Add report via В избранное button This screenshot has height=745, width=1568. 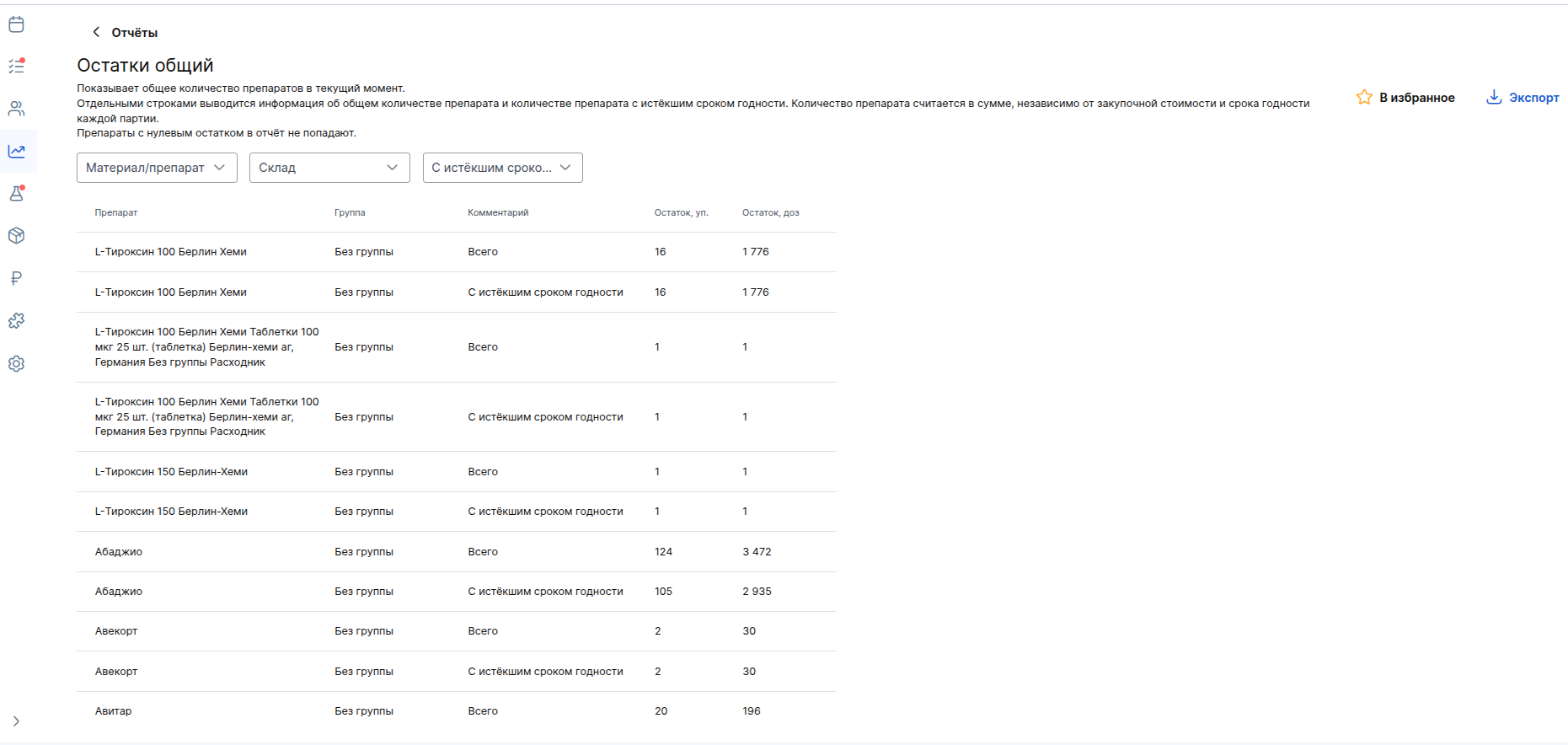1405,98
